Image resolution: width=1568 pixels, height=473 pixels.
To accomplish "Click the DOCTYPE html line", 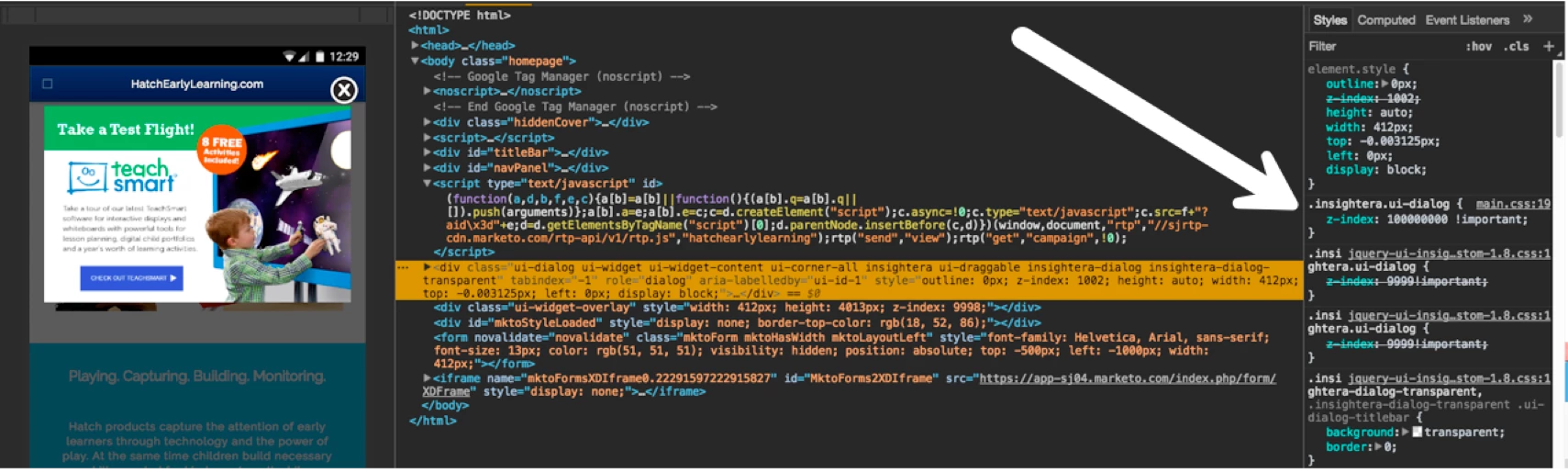I will point(460,15).
